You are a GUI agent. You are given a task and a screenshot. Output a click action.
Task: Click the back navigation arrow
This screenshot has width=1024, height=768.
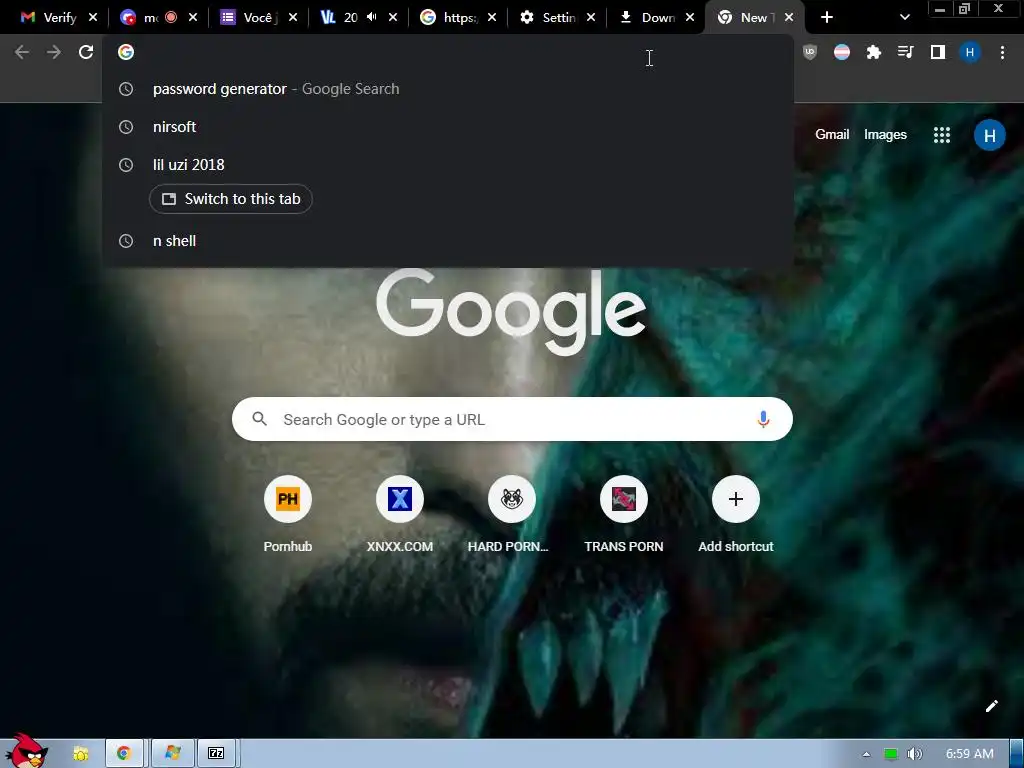tap(22, 52)
